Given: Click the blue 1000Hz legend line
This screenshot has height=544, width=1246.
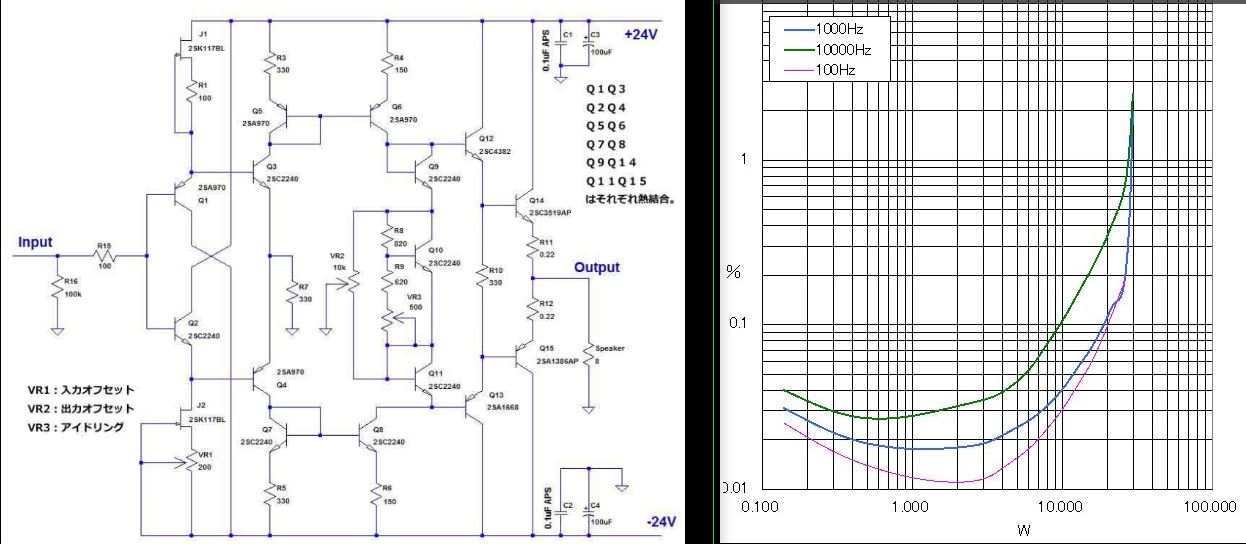Looking at the screenshot, I should coord(798,29).
